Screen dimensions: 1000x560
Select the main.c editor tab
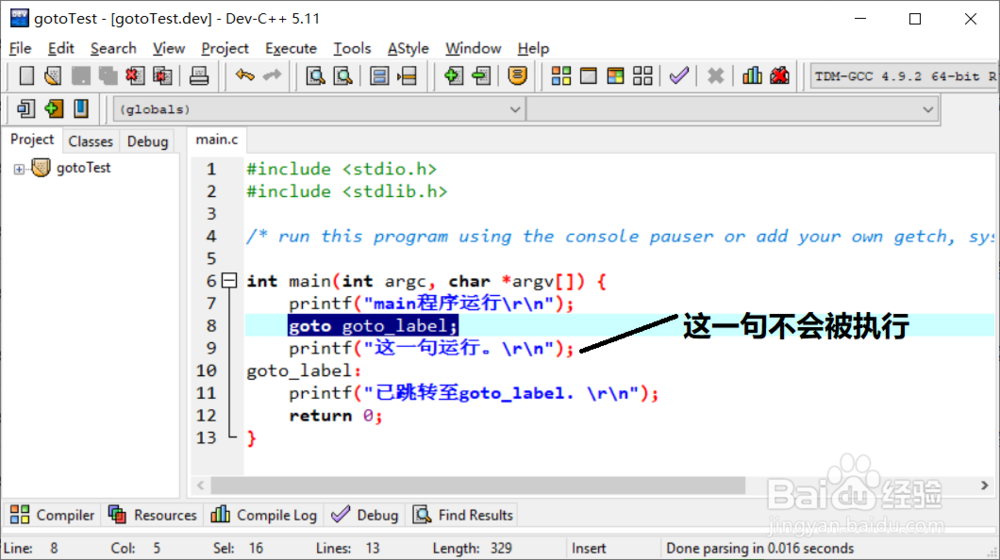(217, 140)
